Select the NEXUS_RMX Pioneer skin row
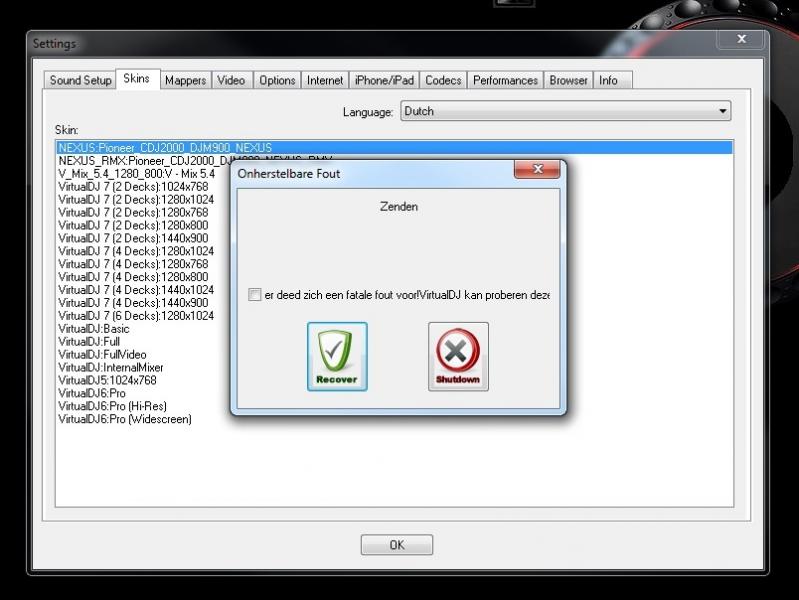 coord(143,161)
